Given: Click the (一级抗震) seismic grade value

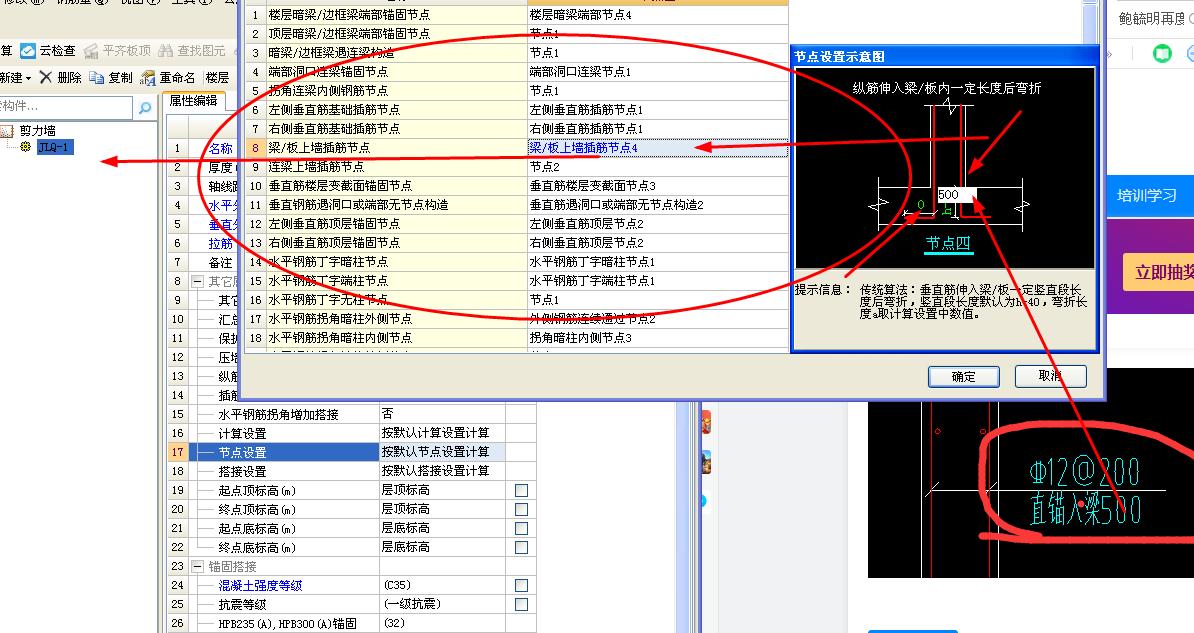Looking at the screenshot, I should coord(442,605).
